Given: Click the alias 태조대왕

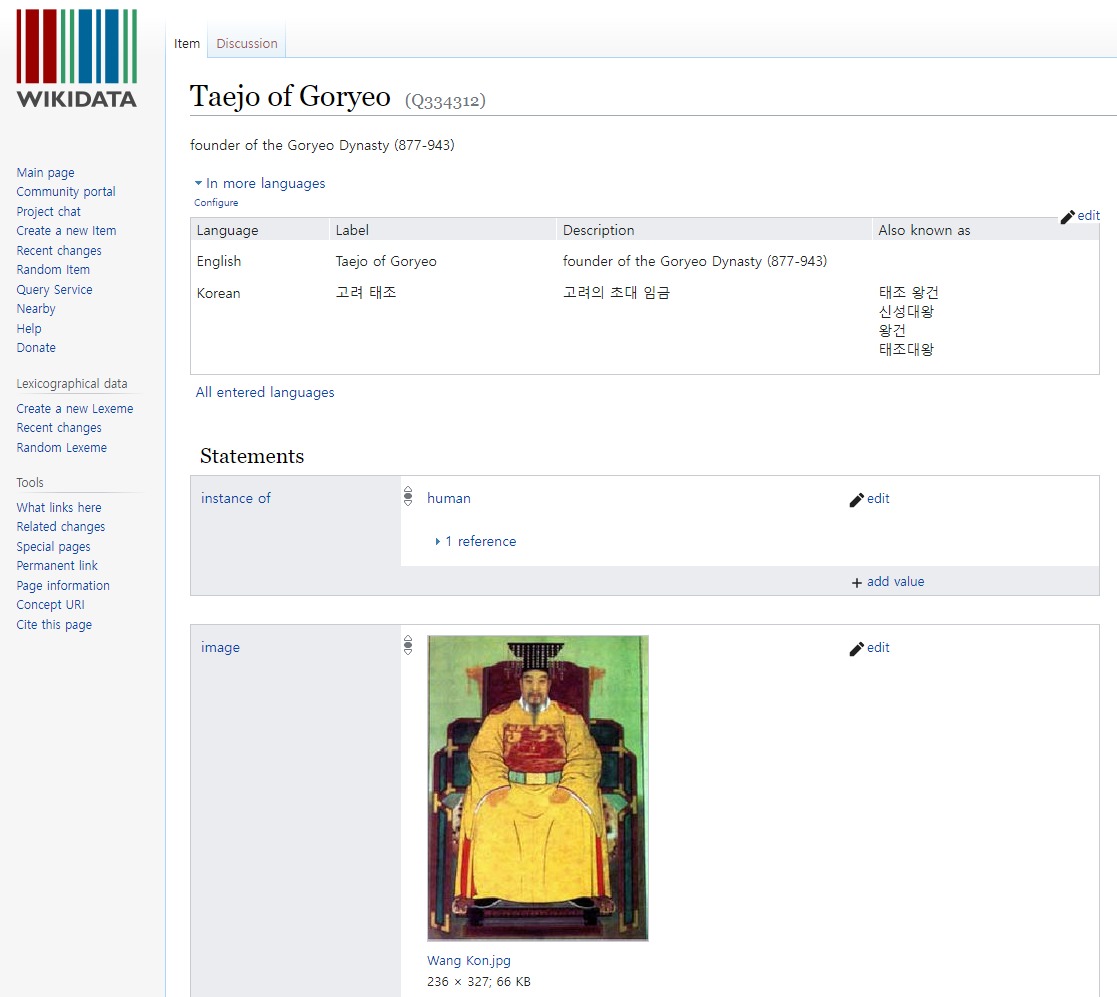Looking at the screenshot, I should 906,350.
